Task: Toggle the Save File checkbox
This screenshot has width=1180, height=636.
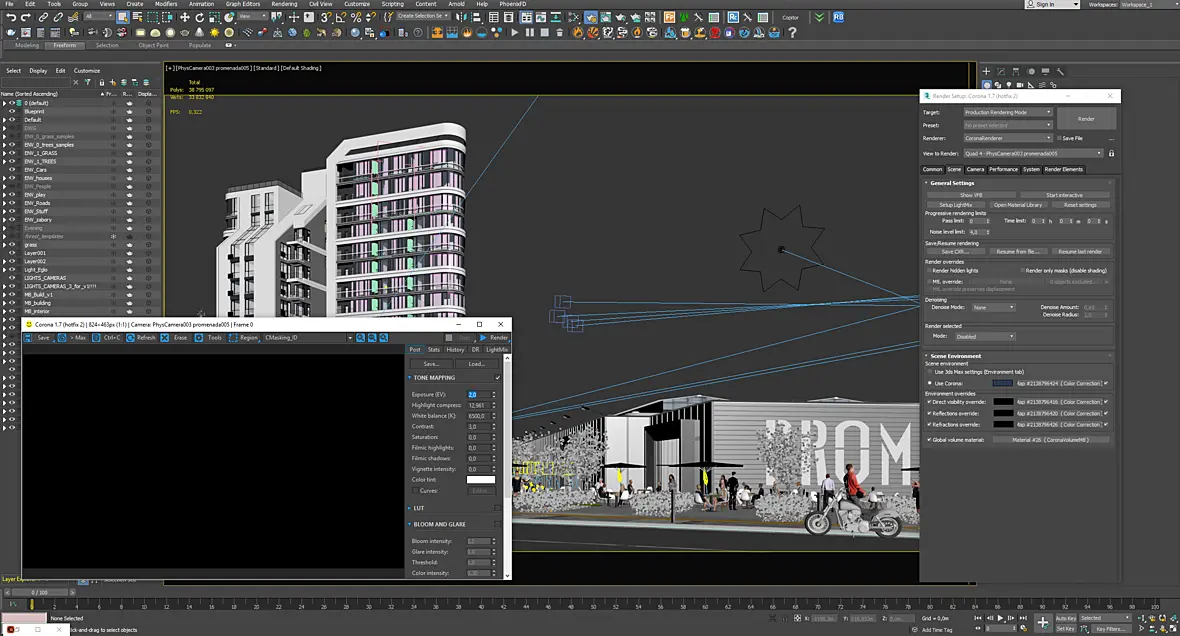Action: click(1060, 138)
